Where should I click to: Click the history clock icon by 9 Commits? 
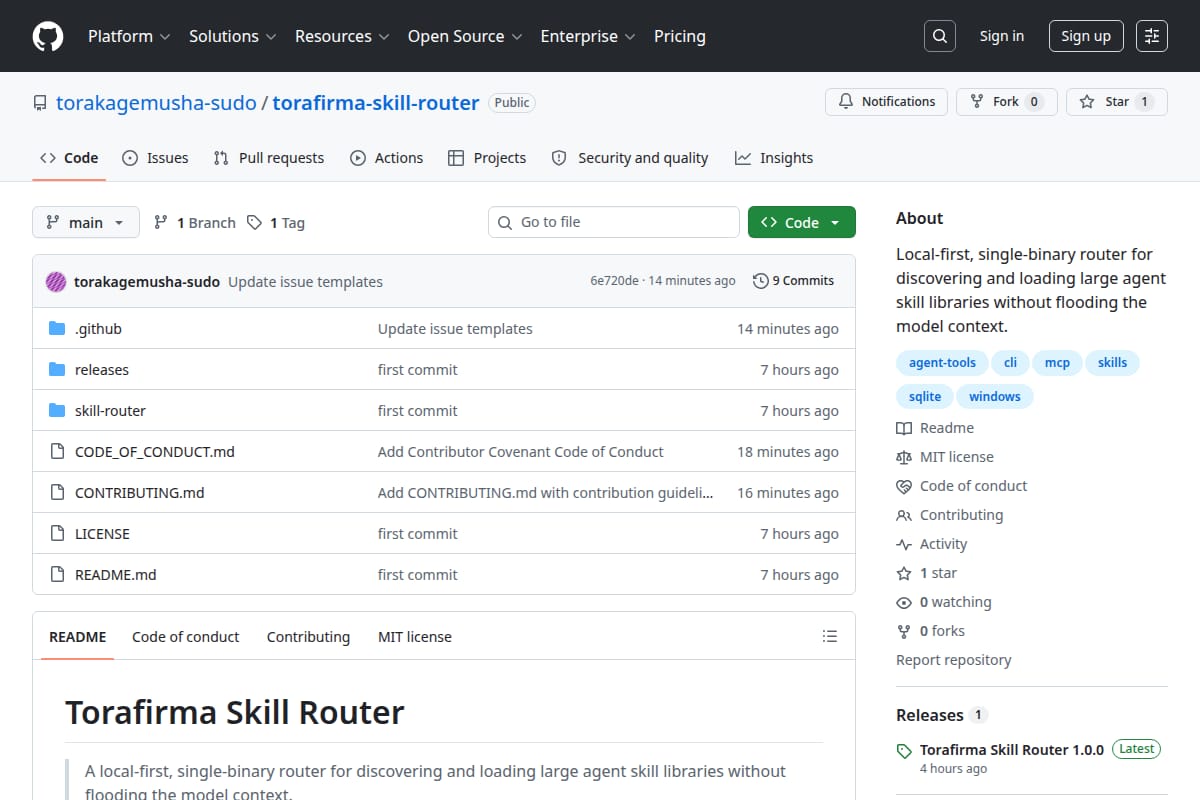click(761, 281)
